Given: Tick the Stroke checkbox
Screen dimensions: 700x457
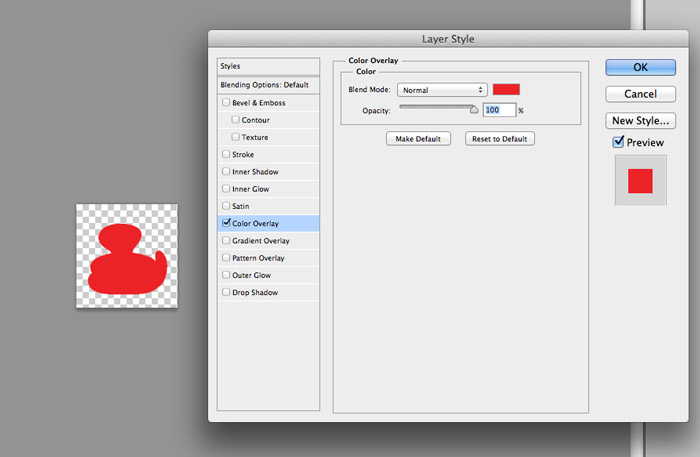Looking at the screenshot, I should click(226, 154).
